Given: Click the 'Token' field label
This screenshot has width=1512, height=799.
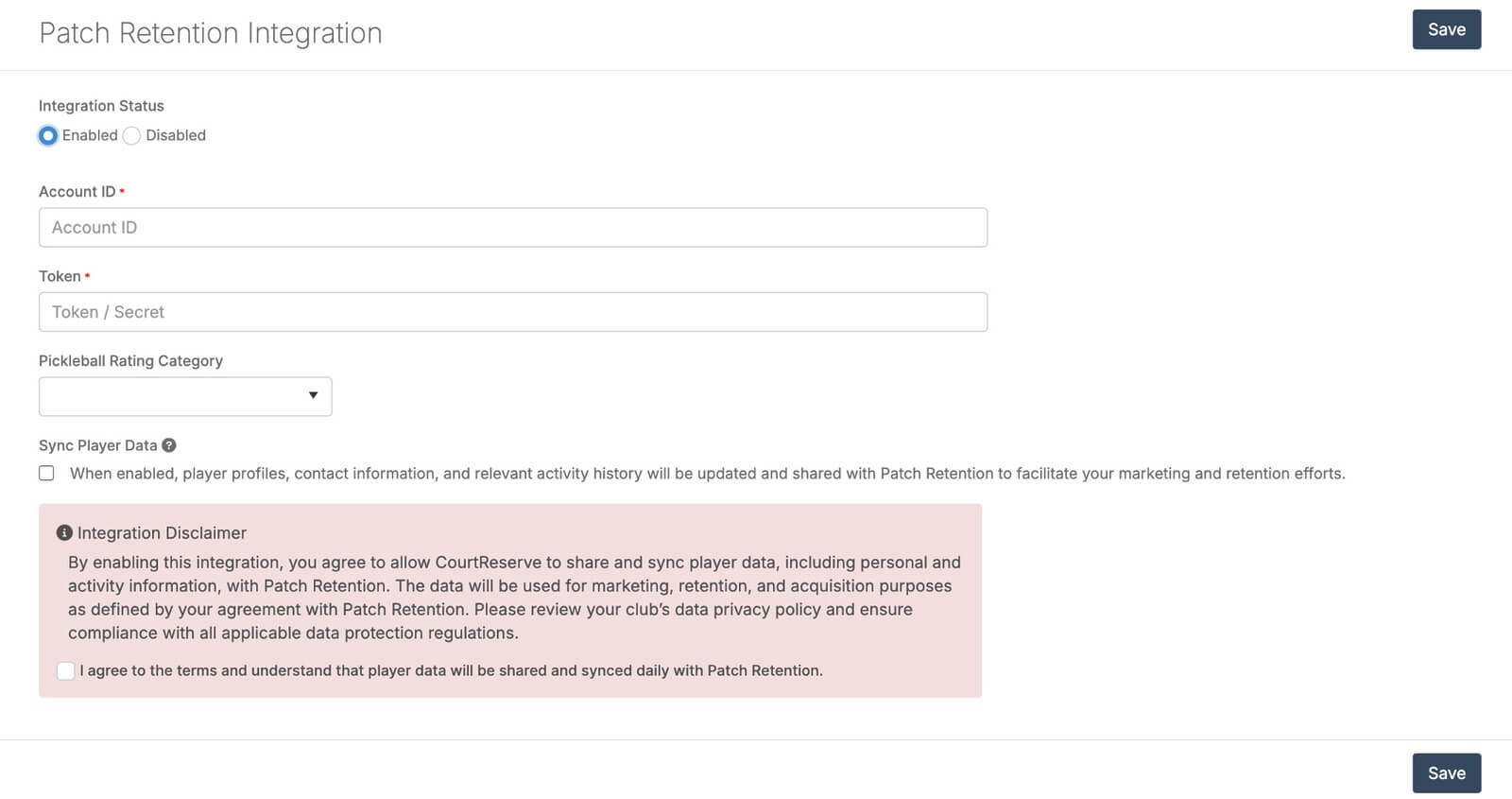Looking at the screenshot, I should pyautogui.click(x=60, y=276).
